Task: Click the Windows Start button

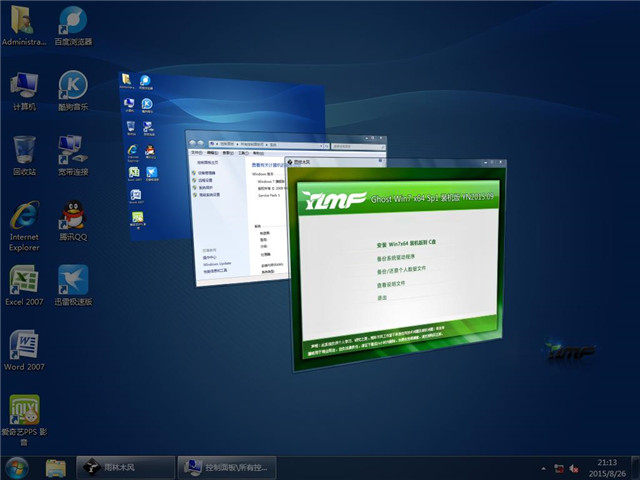Action: coord(16,467)
